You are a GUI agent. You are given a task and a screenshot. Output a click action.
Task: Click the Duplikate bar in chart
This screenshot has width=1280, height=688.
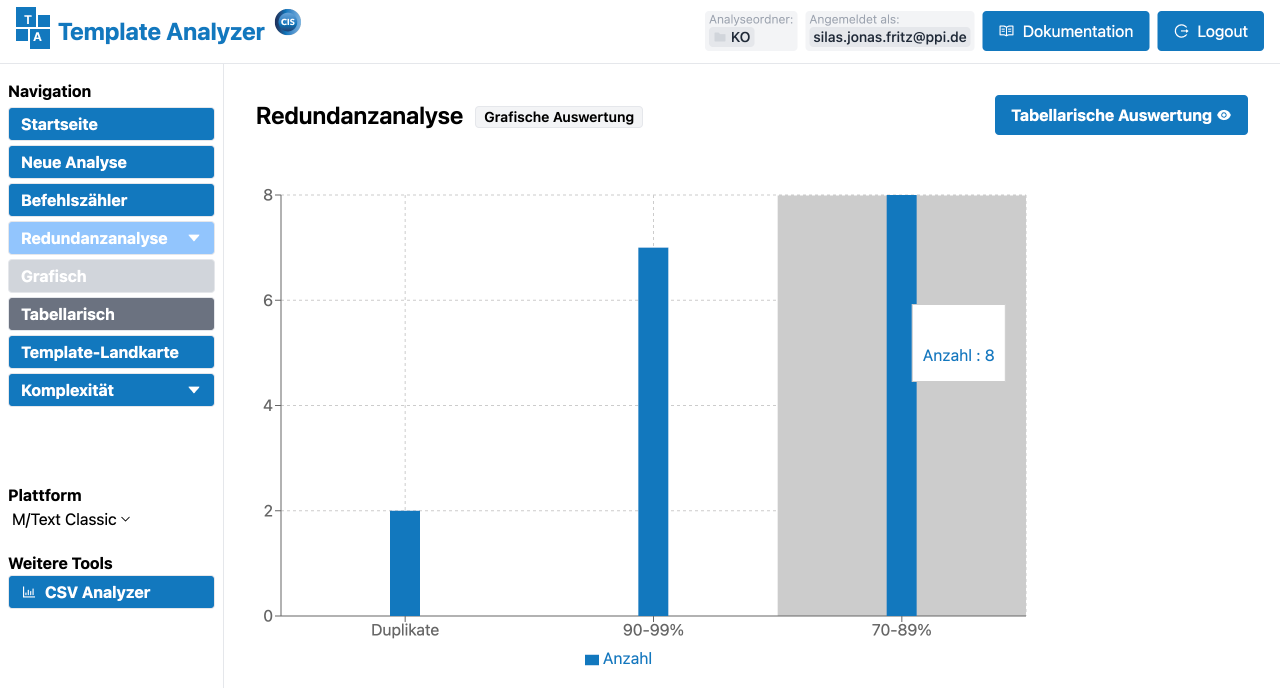pyautogui.click(x=405, y=563)
